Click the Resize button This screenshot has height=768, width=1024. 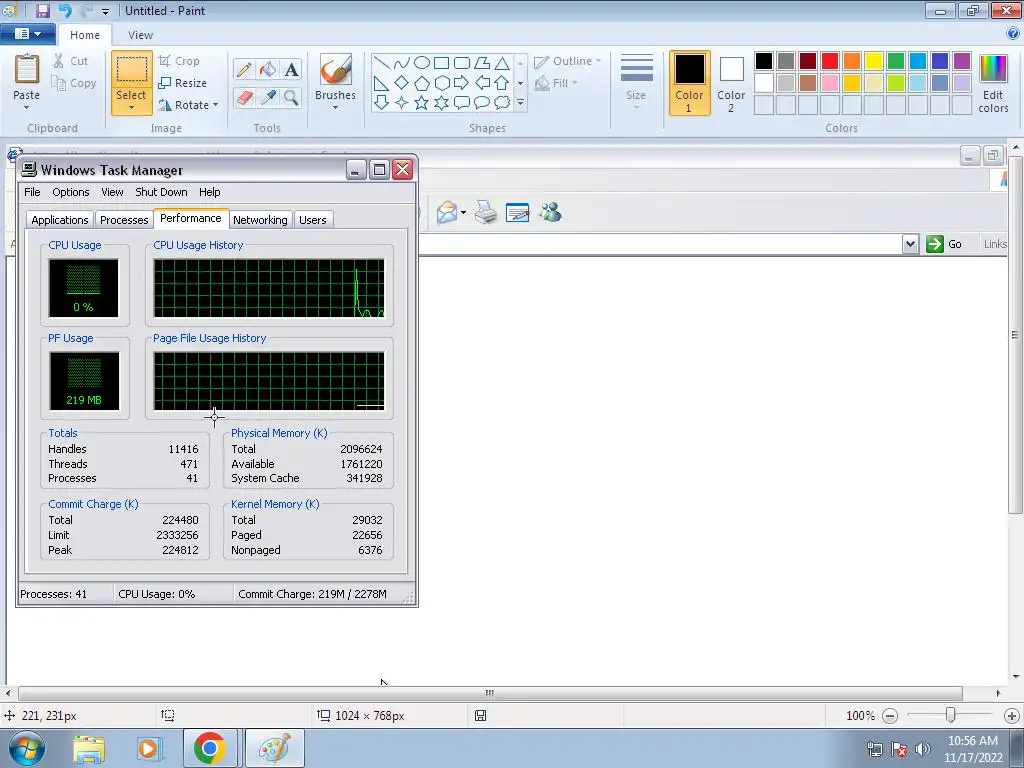pos(183,83)
